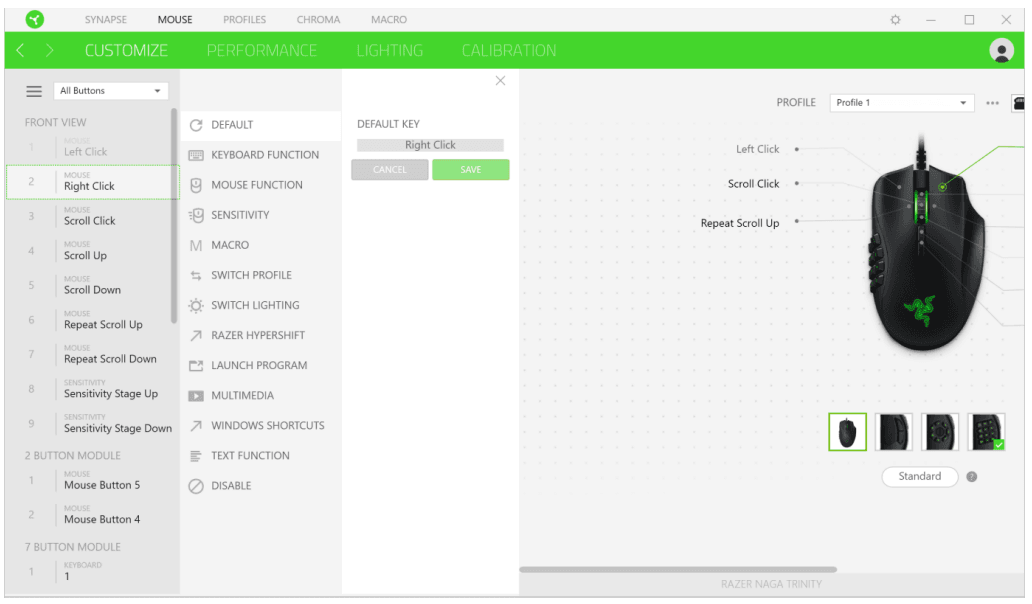Image resolution: width=1032 pixels, height=604 pixels.
Task: Expand the All Buttons dropdown
Action: (110, 91)
